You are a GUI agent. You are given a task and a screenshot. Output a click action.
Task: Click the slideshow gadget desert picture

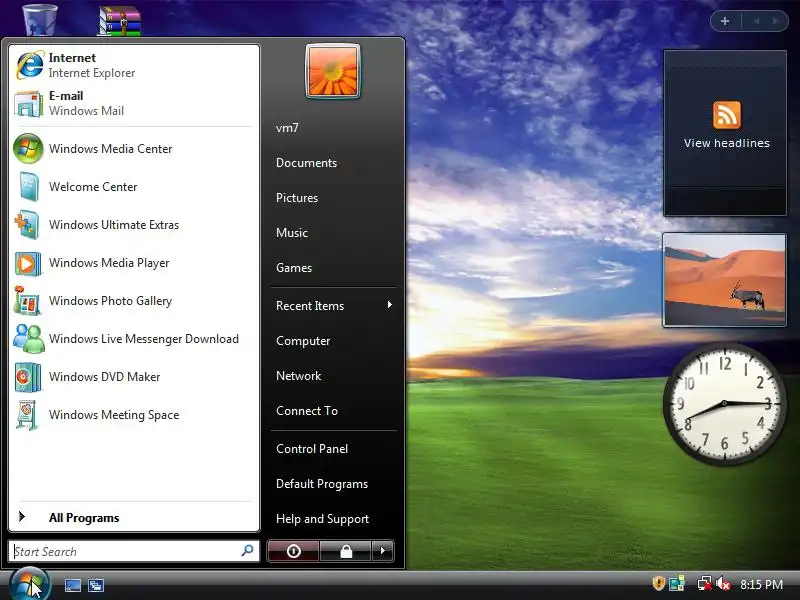point(724,280)
